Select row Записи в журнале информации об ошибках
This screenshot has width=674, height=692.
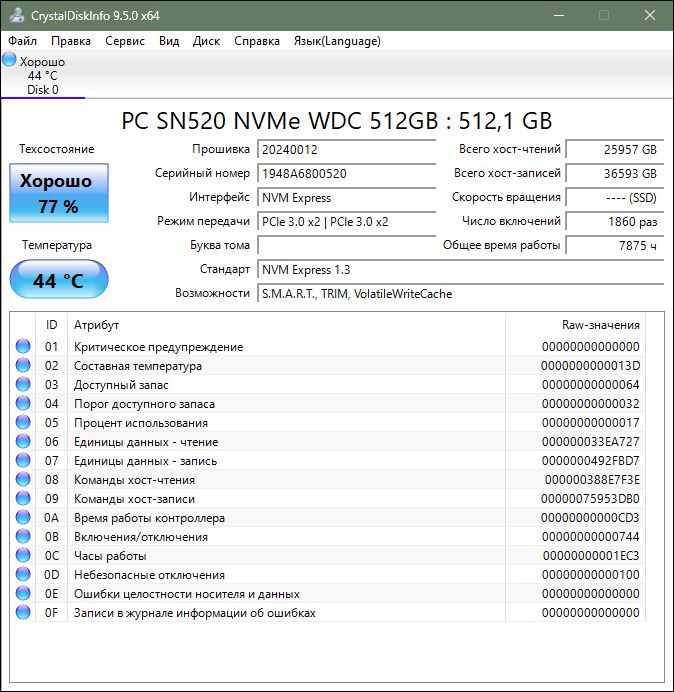[328, 612]
